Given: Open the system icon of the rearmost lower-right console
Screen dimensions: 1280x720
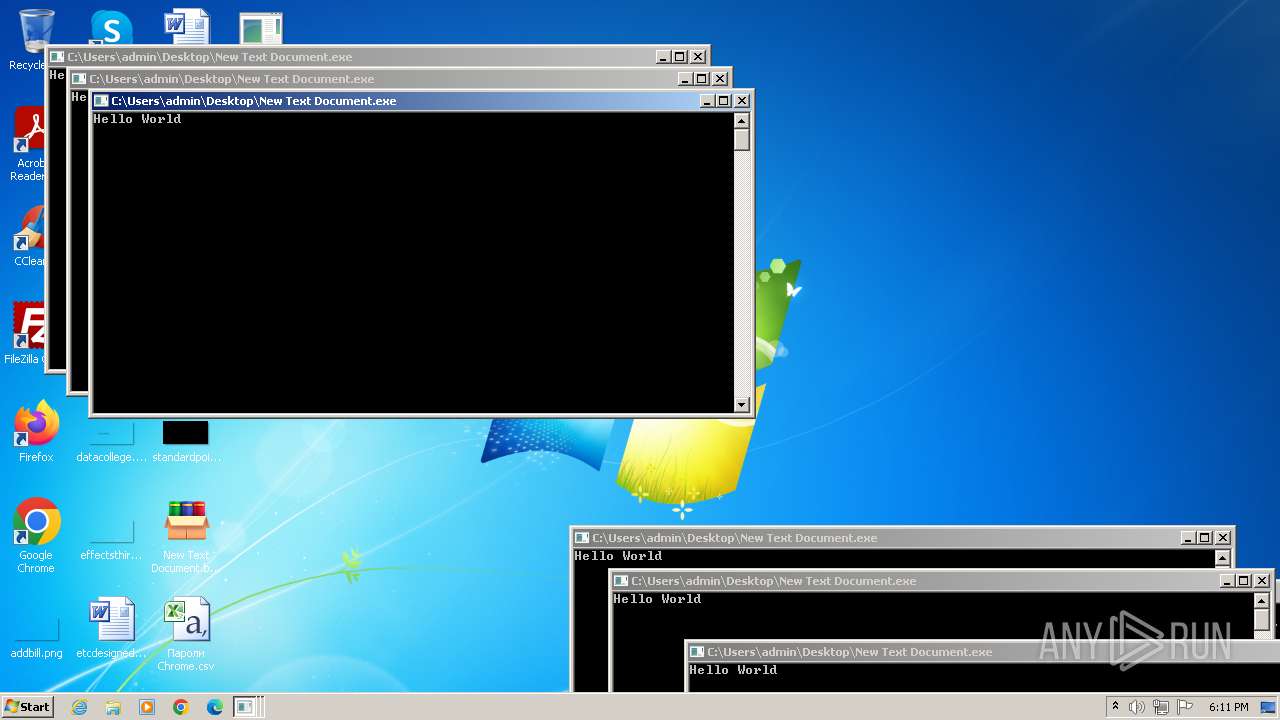Looking at the screenshot, I should [x=582, y=538].
